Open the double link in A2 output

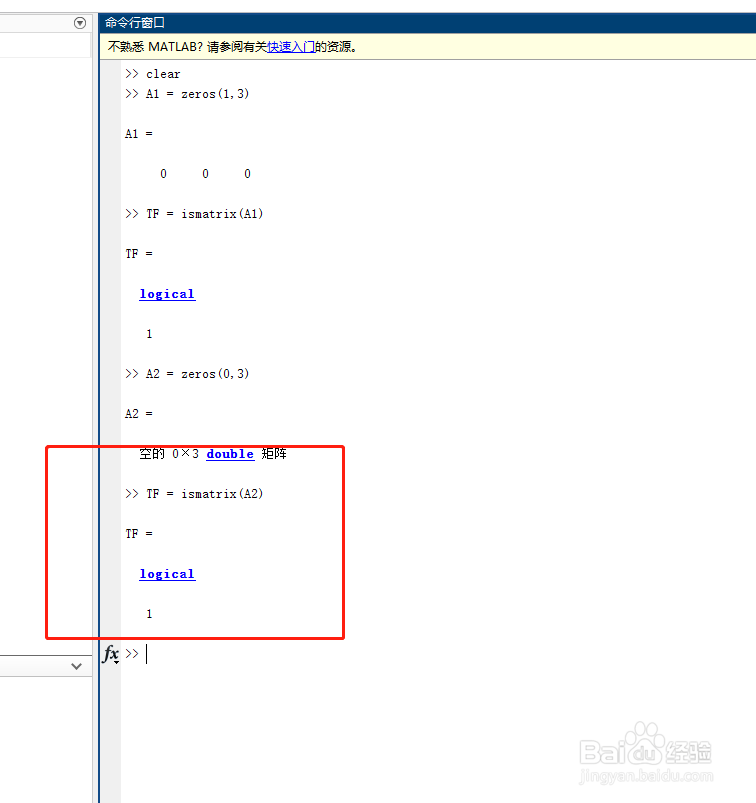coord(230,454)
